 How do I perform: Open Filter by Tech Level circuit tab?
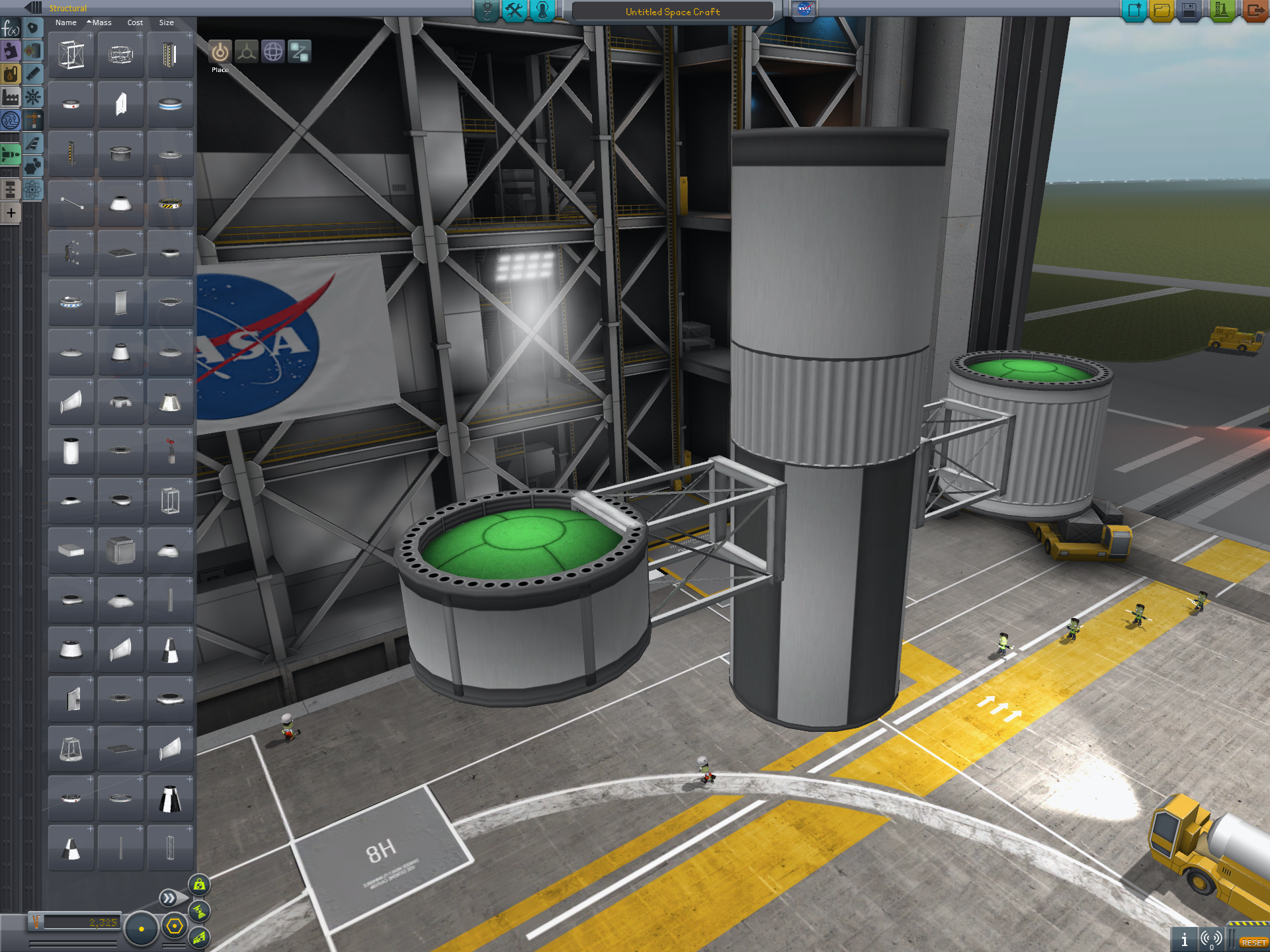coord(11,120)
